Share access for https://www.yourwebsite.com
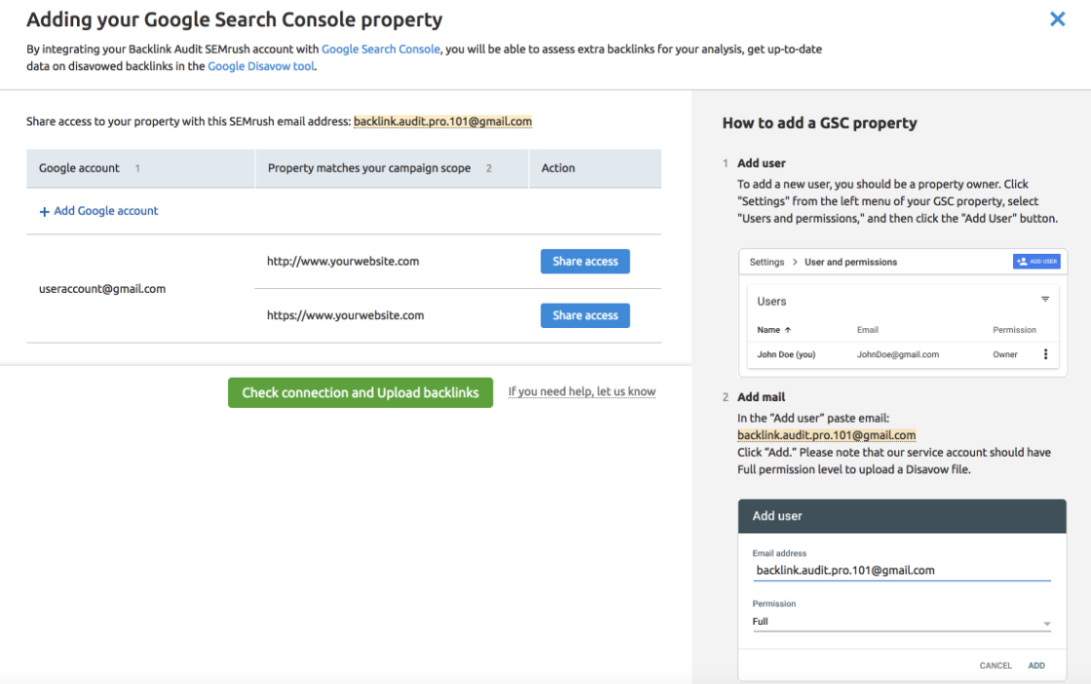This screenshot has height=684, width=1091. (x=585, y=315)
